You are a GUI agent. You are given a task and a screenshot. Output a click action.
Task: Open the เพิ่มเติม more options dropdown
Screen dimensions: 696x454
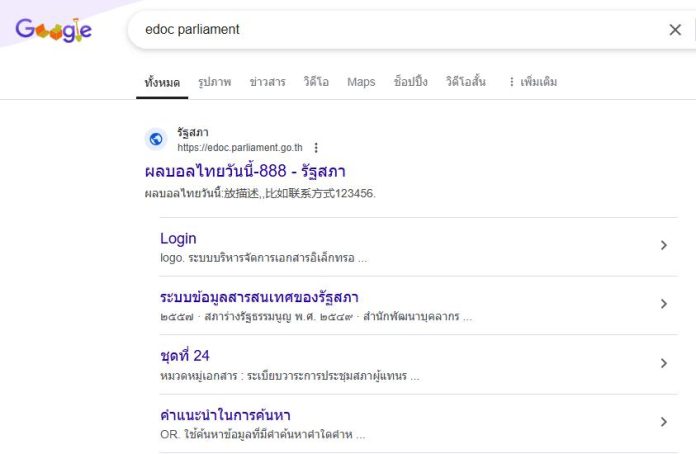[533, 82]
